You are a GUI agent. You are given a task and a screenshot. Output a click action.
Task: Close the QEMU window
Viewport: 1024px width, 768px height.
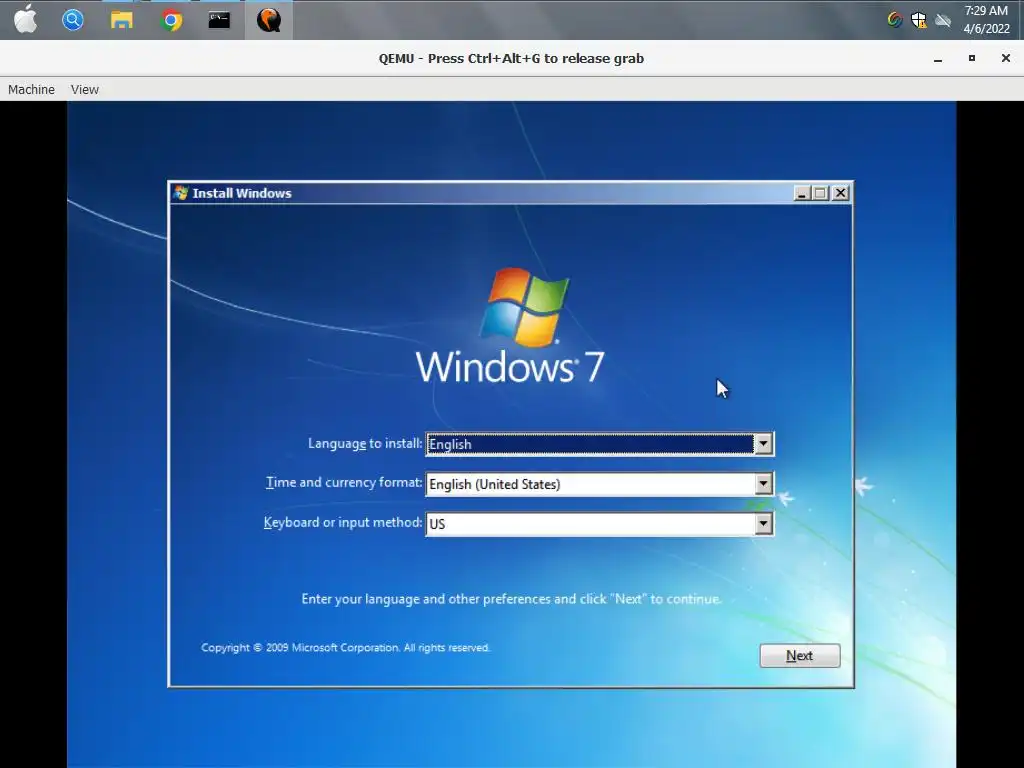coord(1006,58)
